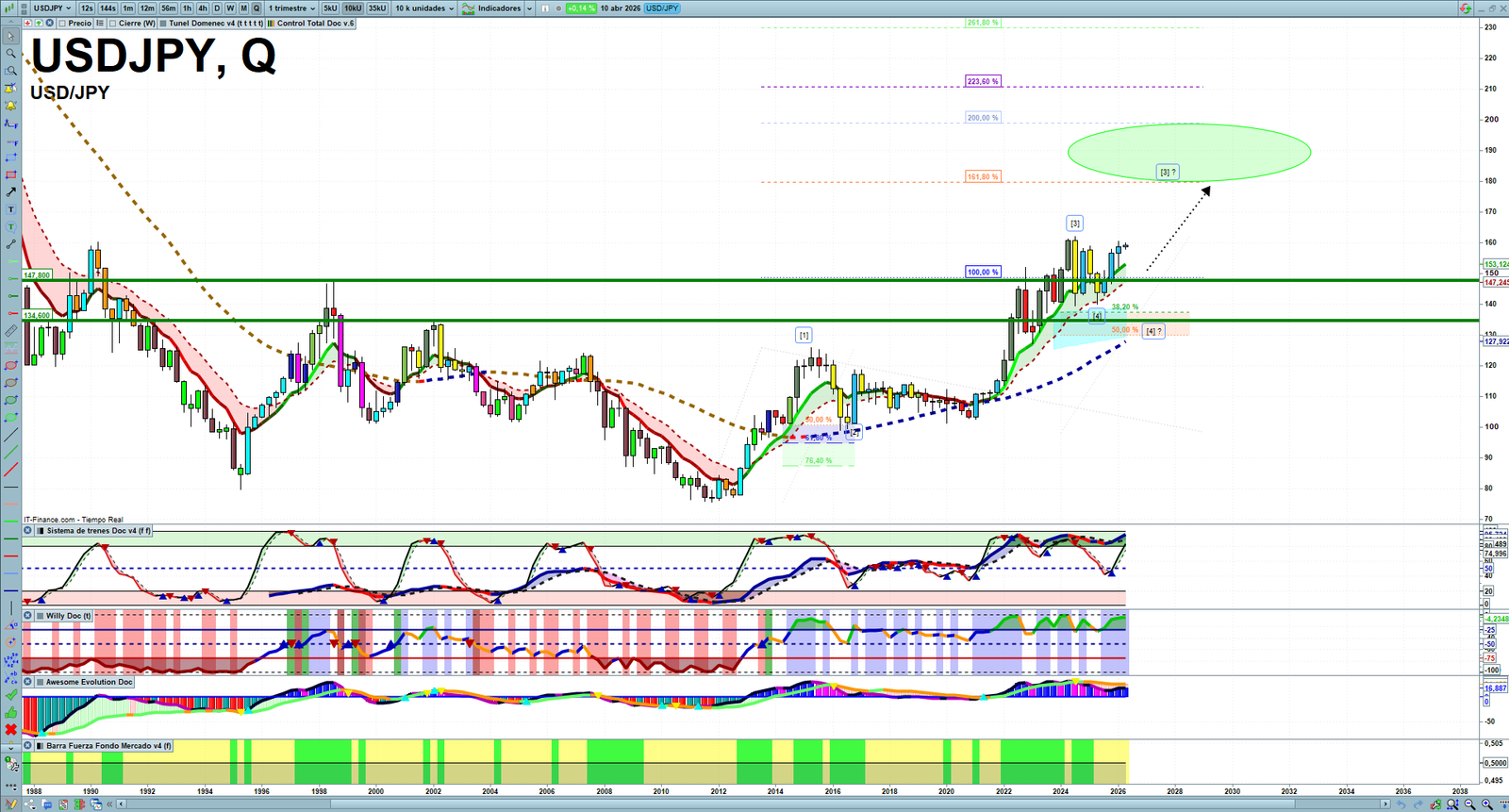
Task: Choose the ruler measurement tool
Action: 10,331
